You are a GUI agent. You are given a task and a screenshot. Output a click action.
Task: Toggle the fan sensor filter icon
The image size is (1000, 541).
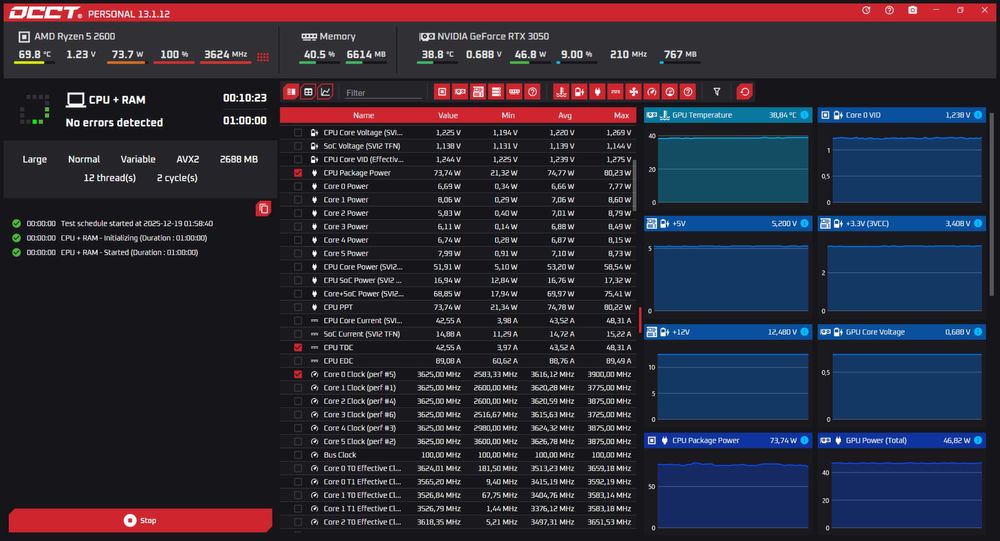pyautogui.click(x=633, y=92)
